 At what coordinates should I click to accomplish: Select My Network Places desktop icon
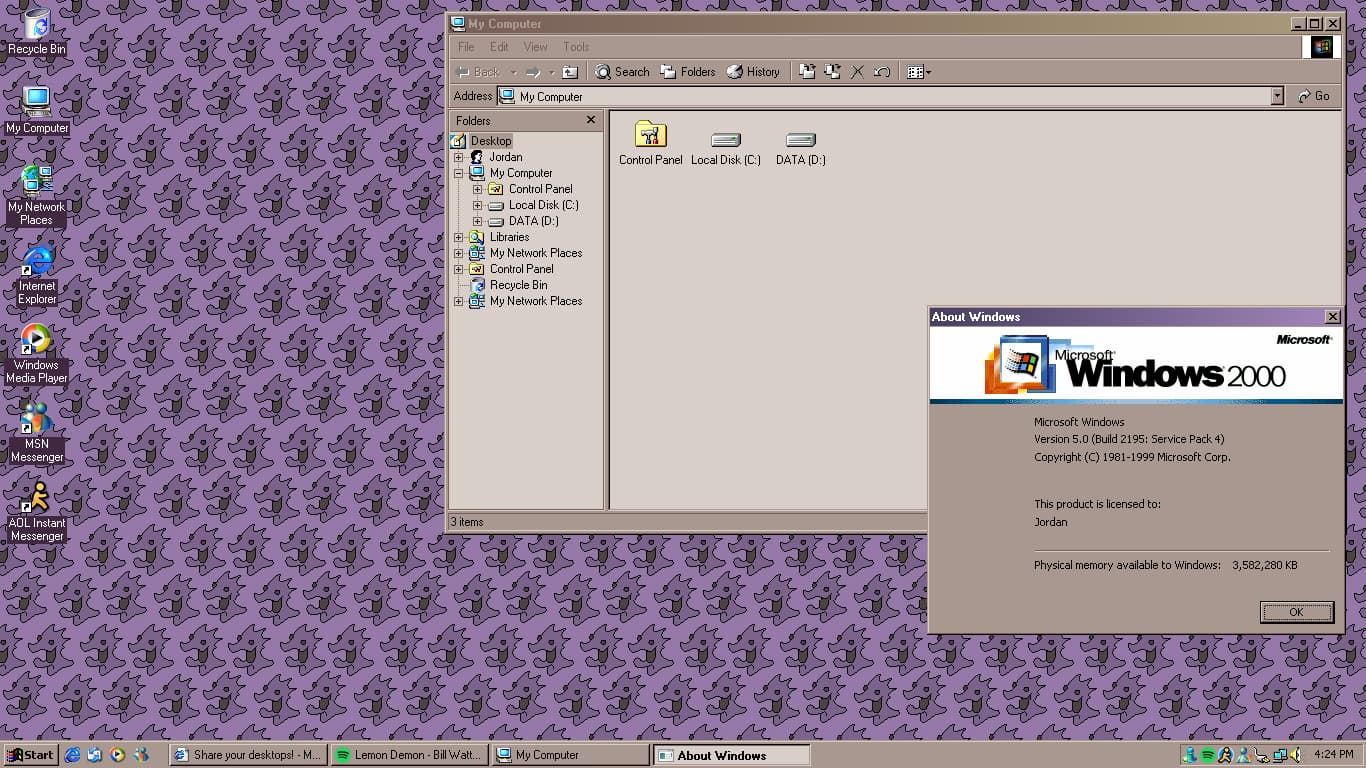[37, 195]
